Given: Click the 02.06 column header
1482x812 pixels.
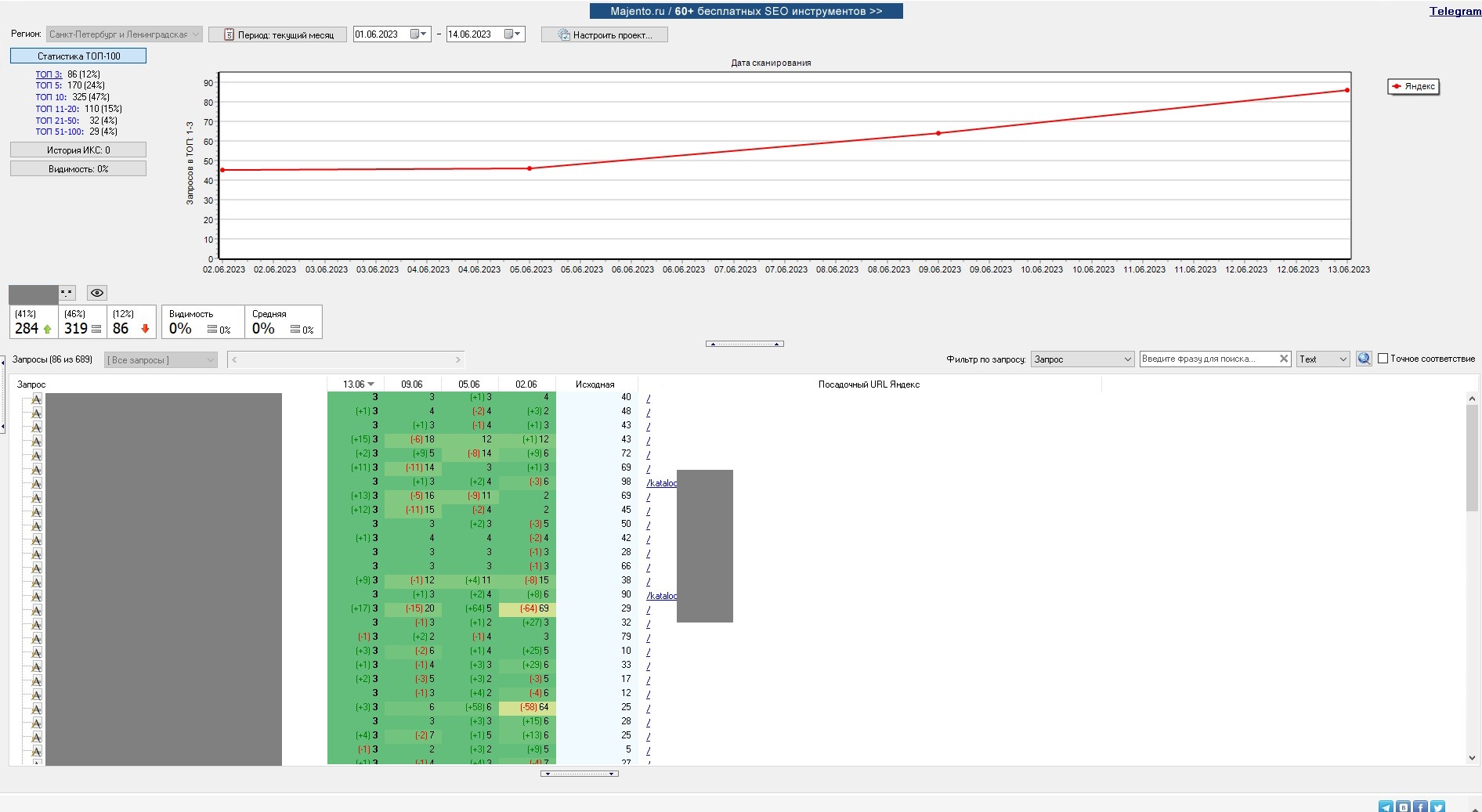Looking at the screenshot, I should coord(526,384).
